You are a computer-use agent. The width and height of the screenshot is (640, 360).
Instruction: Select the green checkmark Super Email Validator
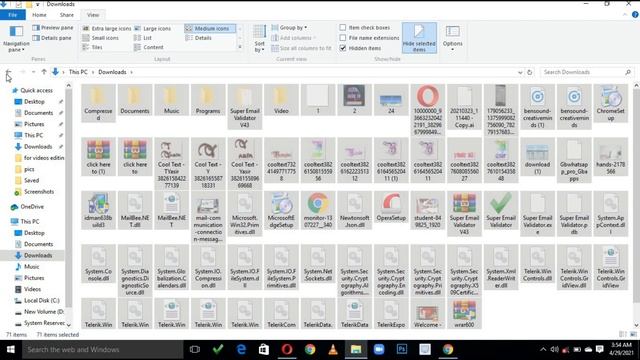[501, 210]
